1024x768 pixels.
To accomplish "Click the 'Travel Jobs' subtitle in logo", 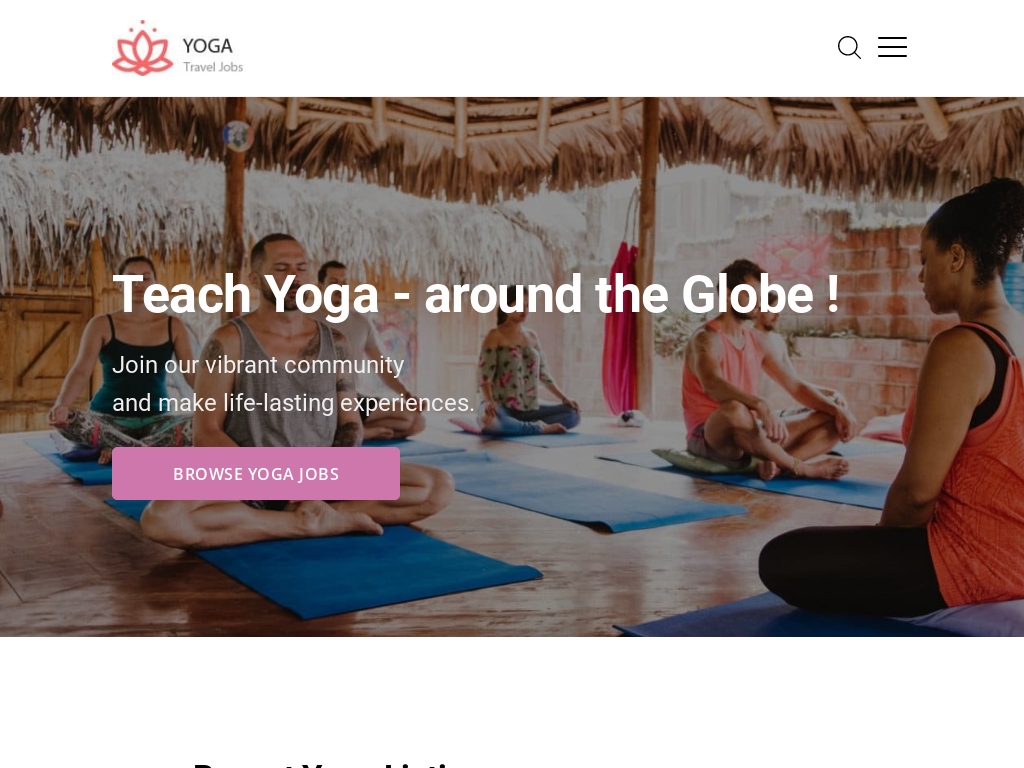I will (213, 67).
